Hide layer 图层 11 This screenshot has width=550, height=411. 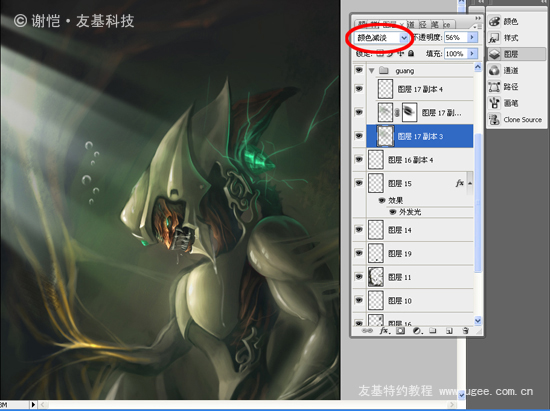point(359,277)
